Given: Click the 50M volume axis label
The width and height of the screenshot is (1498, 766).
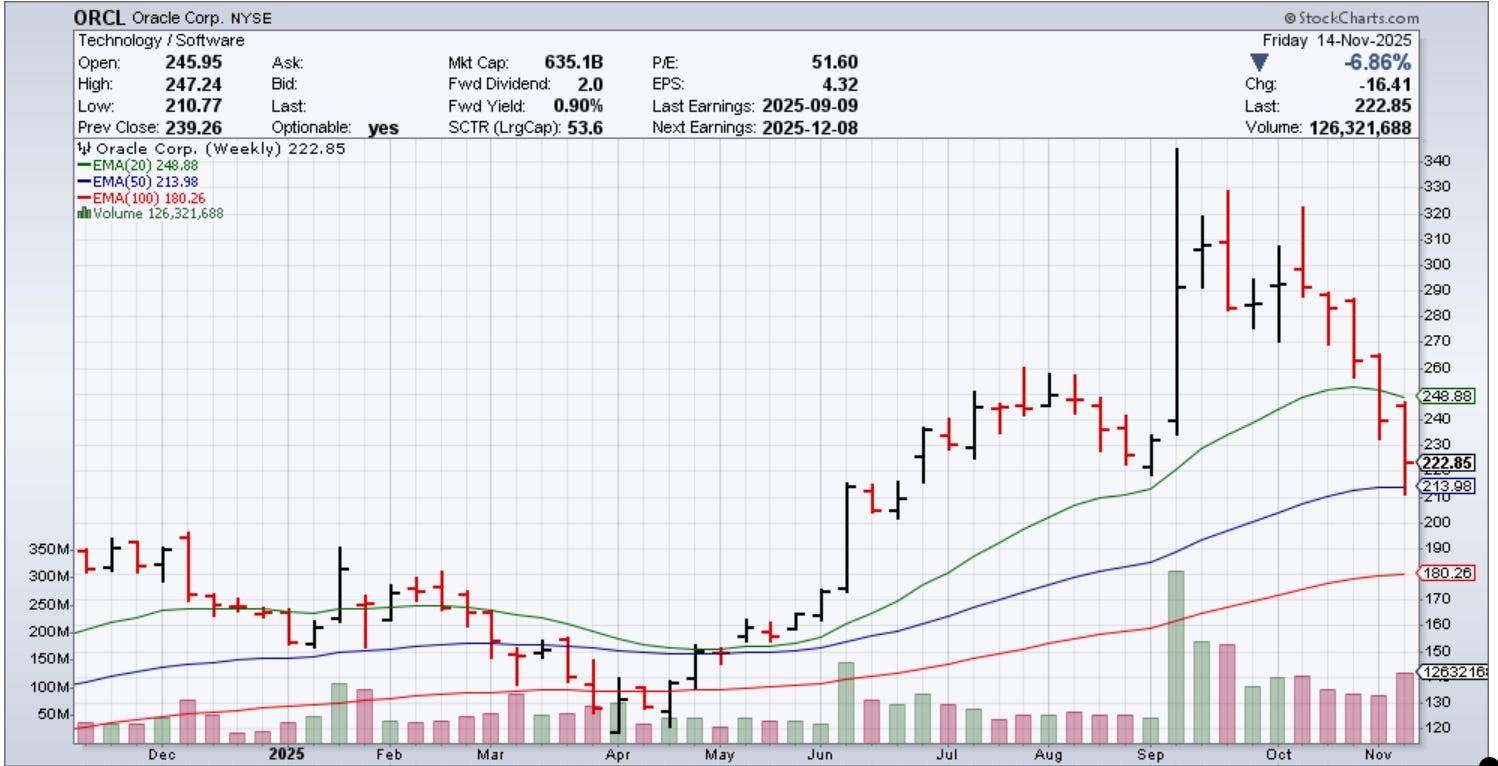Looking at the screenshot, I should (x=53, y=714).
